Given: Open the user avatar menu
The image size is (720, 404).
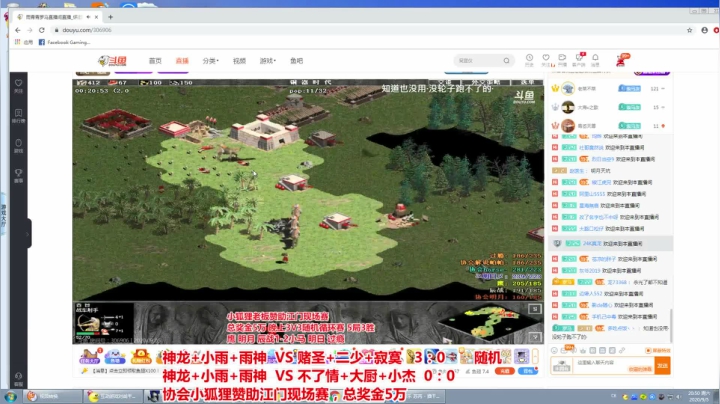Looking at the screenshot, I should 622,60.
